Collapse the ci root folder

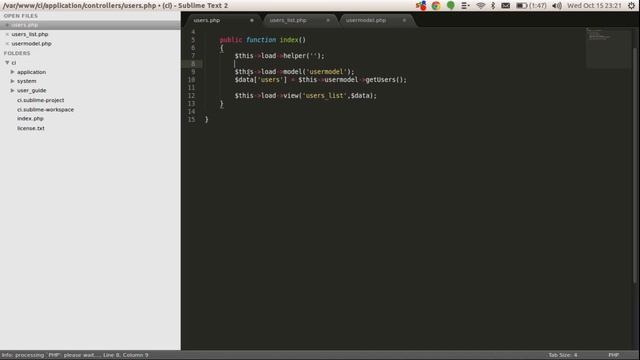(x=7, y=63)
